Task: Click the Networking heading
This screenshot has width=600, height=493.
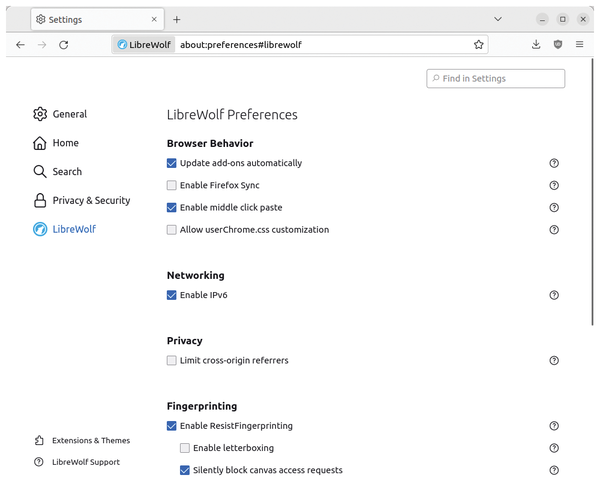Action: coord(196,276)
